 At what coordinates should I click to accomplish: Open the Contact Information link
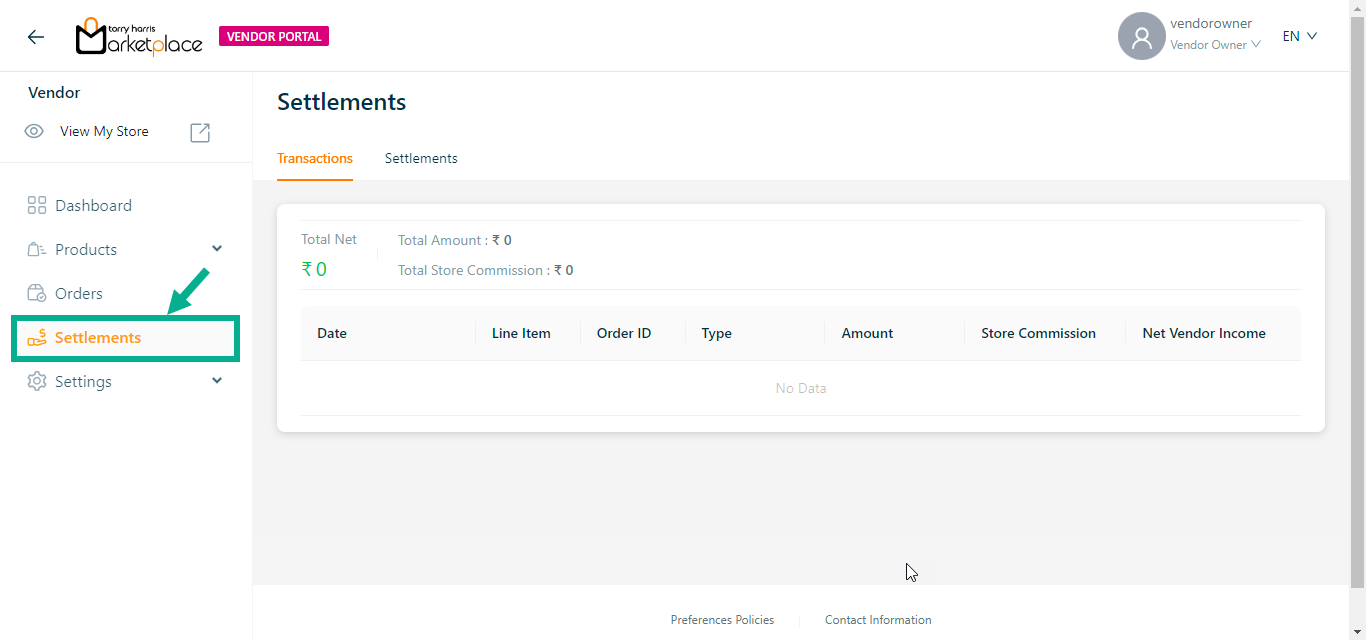878,620
